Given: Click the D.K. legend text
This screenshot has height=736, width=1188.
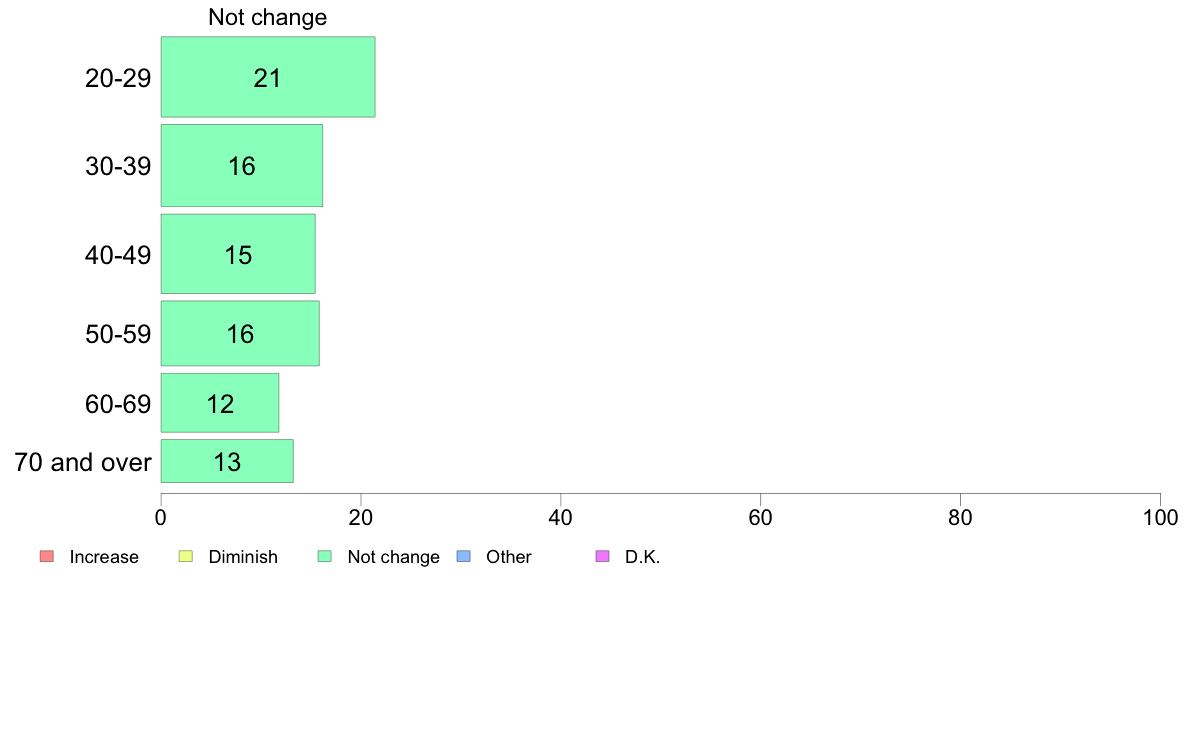Looking at the screenshot, I should click(x=642, y=557).
